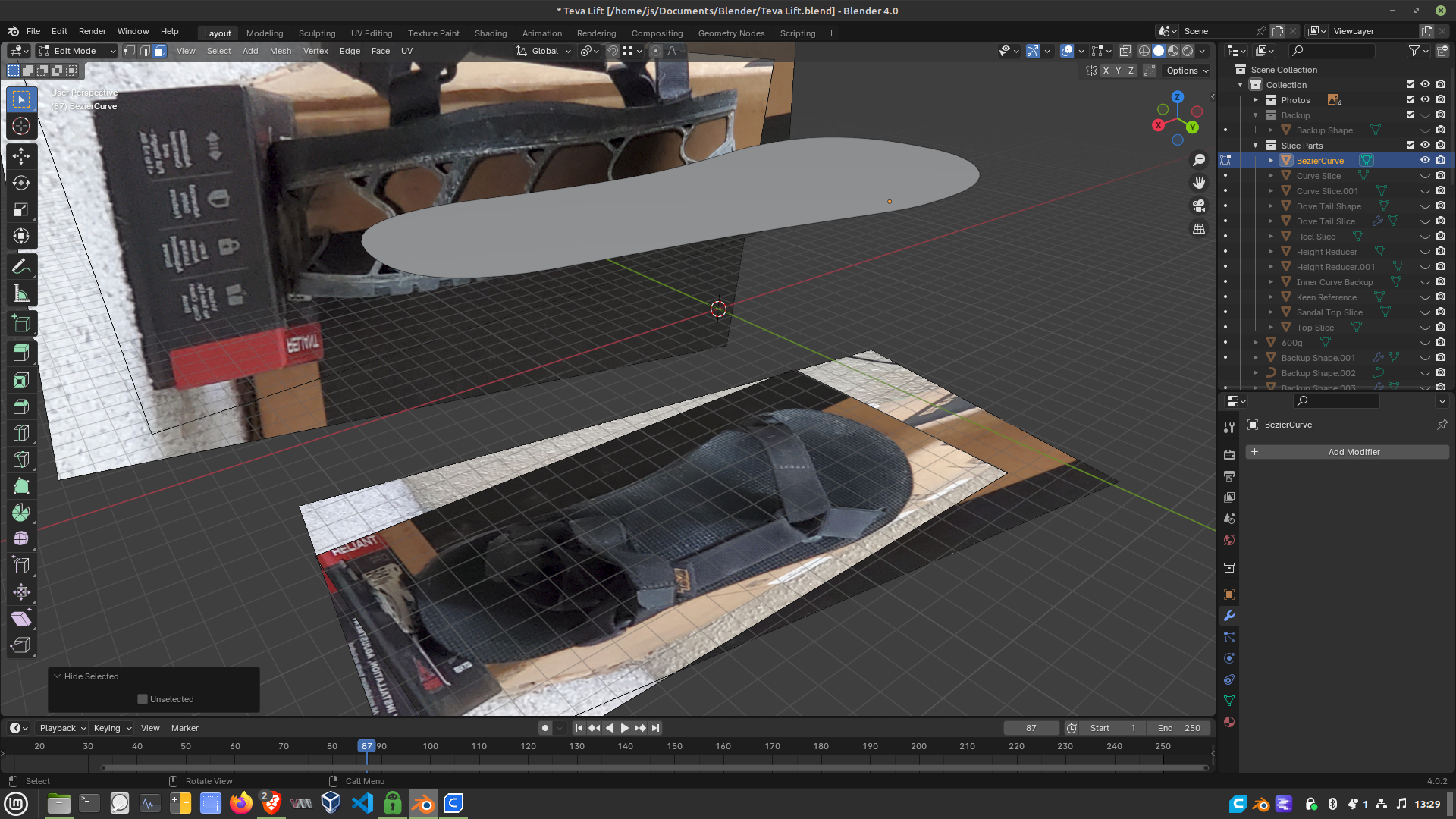Hide BezierCurve using its eye icon
Screen dimensions: 1456x819
point(1425,160)
